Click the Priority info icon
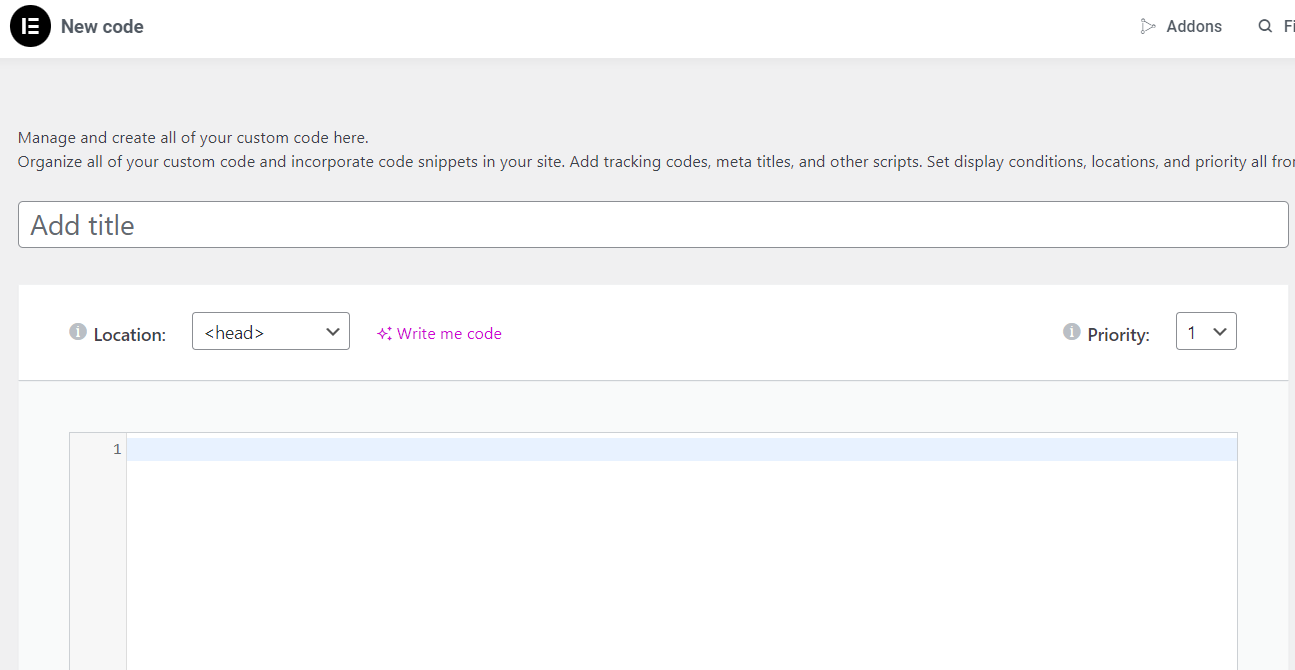Screen dimensions: 1295x670 [1072, 332]
